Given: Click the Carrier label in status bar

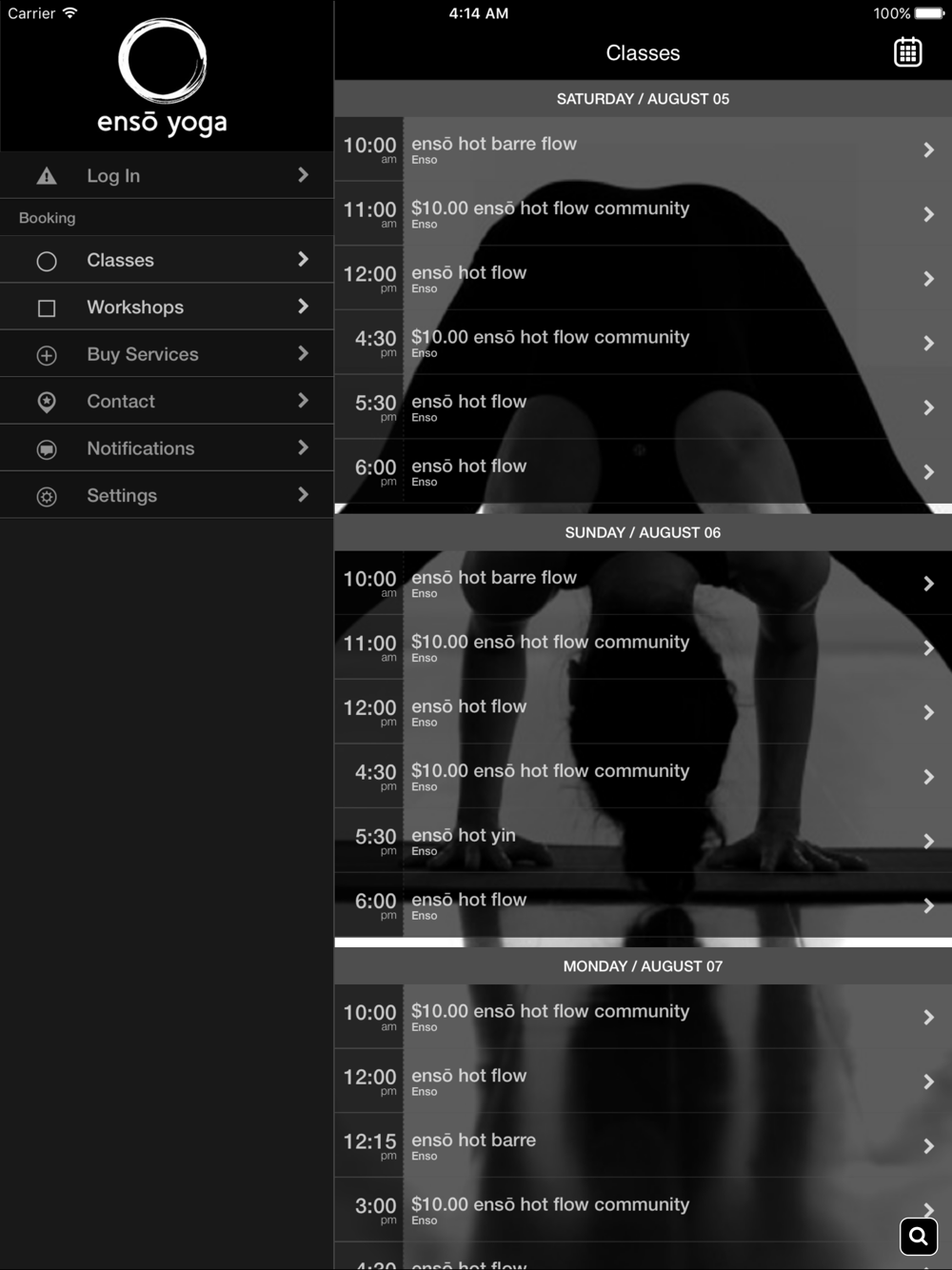Looking at the screenshot, I should pos(31,13).
